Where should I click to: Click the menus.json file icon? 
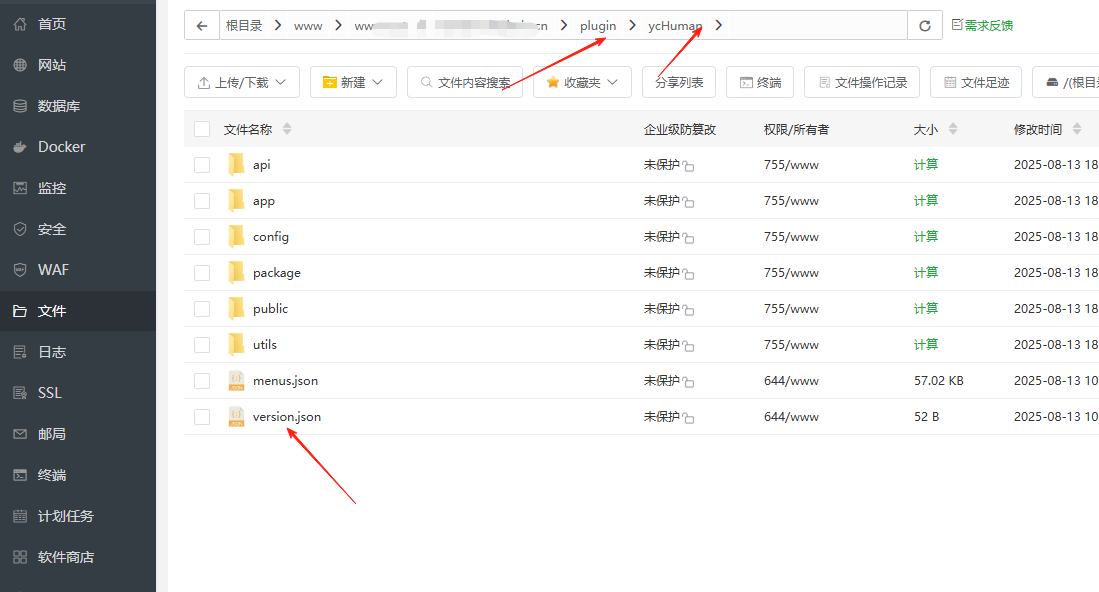pyautogui.click(x=236, y=380)
